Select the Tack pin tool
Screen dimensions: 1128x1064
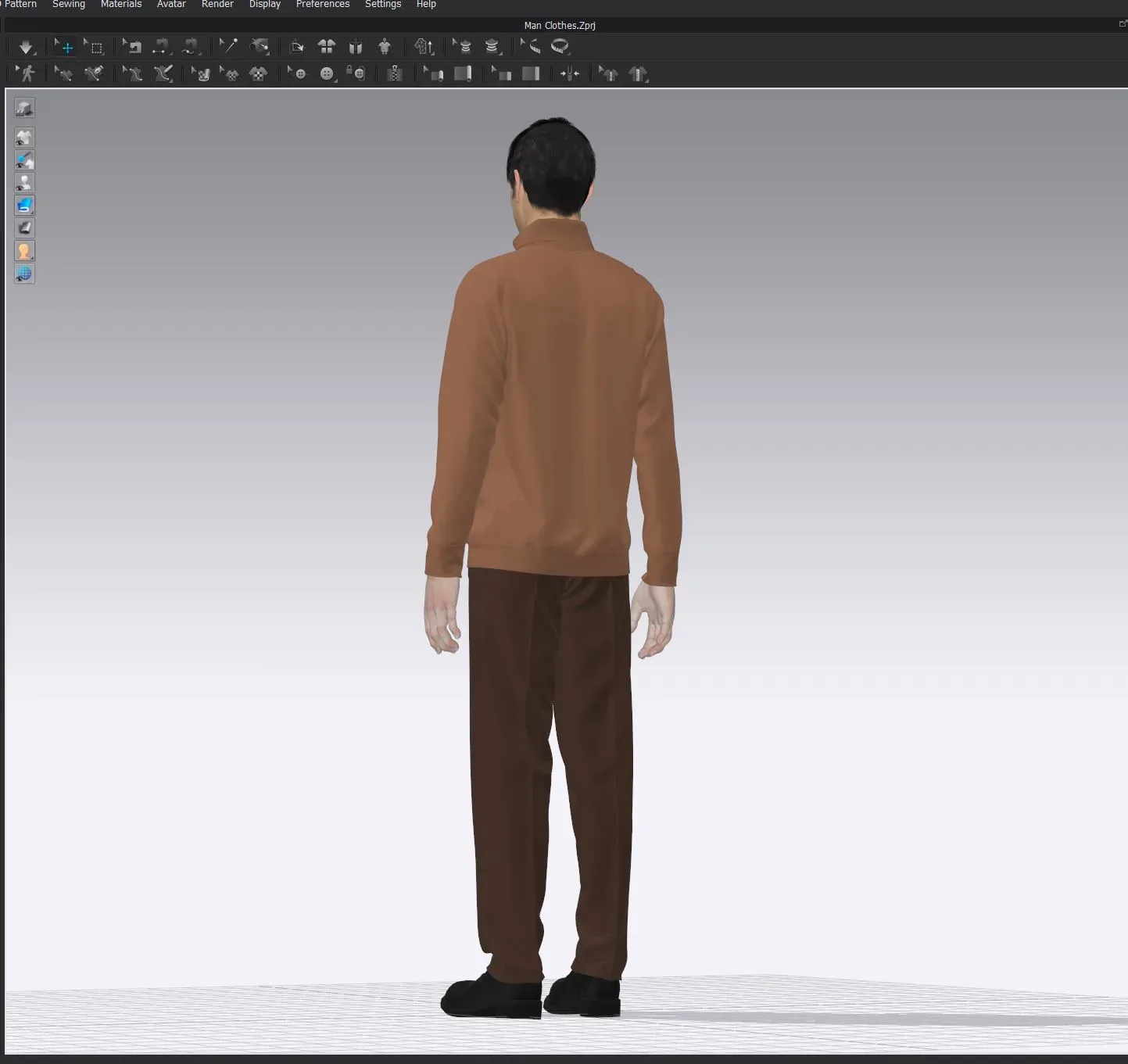(228, 47)
